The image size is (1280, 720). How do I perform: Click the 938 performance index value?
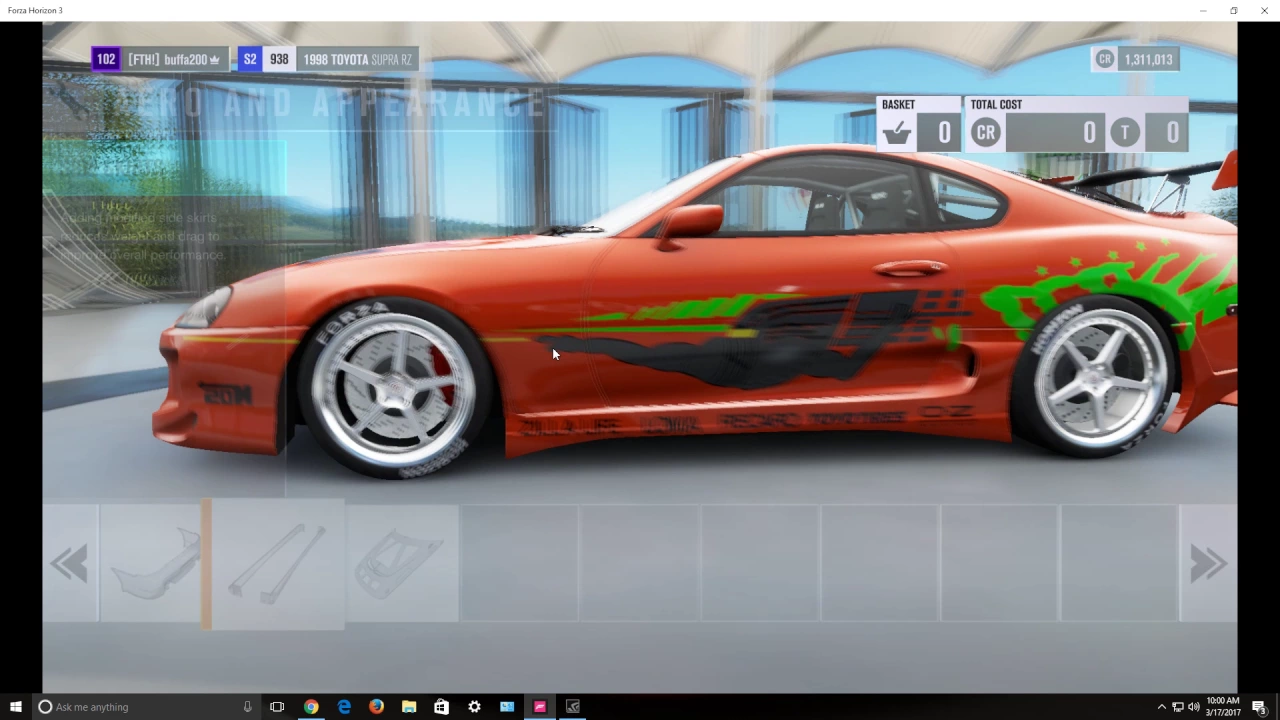279,60
